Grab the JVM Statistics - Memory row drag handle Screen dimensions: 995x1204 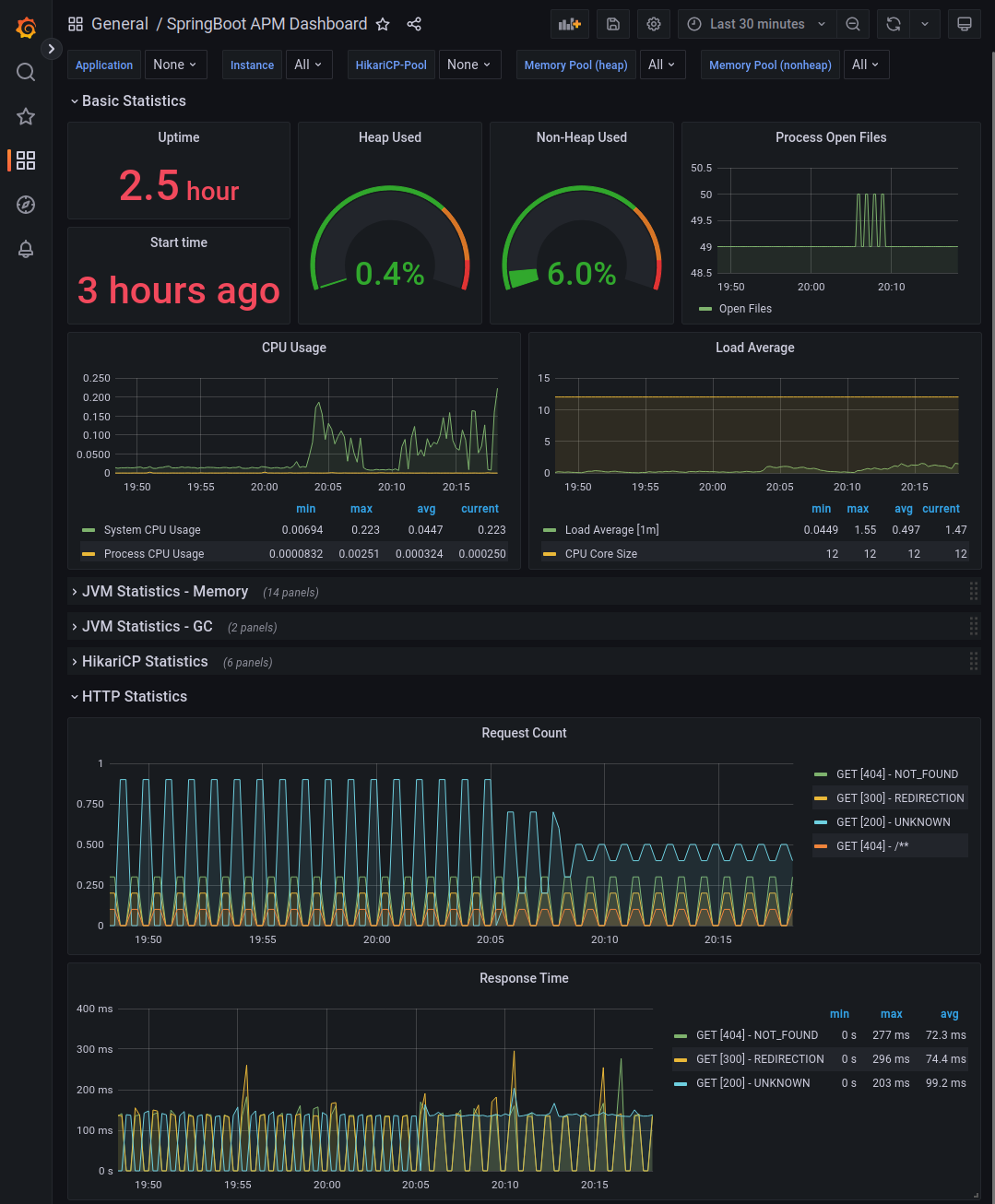point(973,591)
